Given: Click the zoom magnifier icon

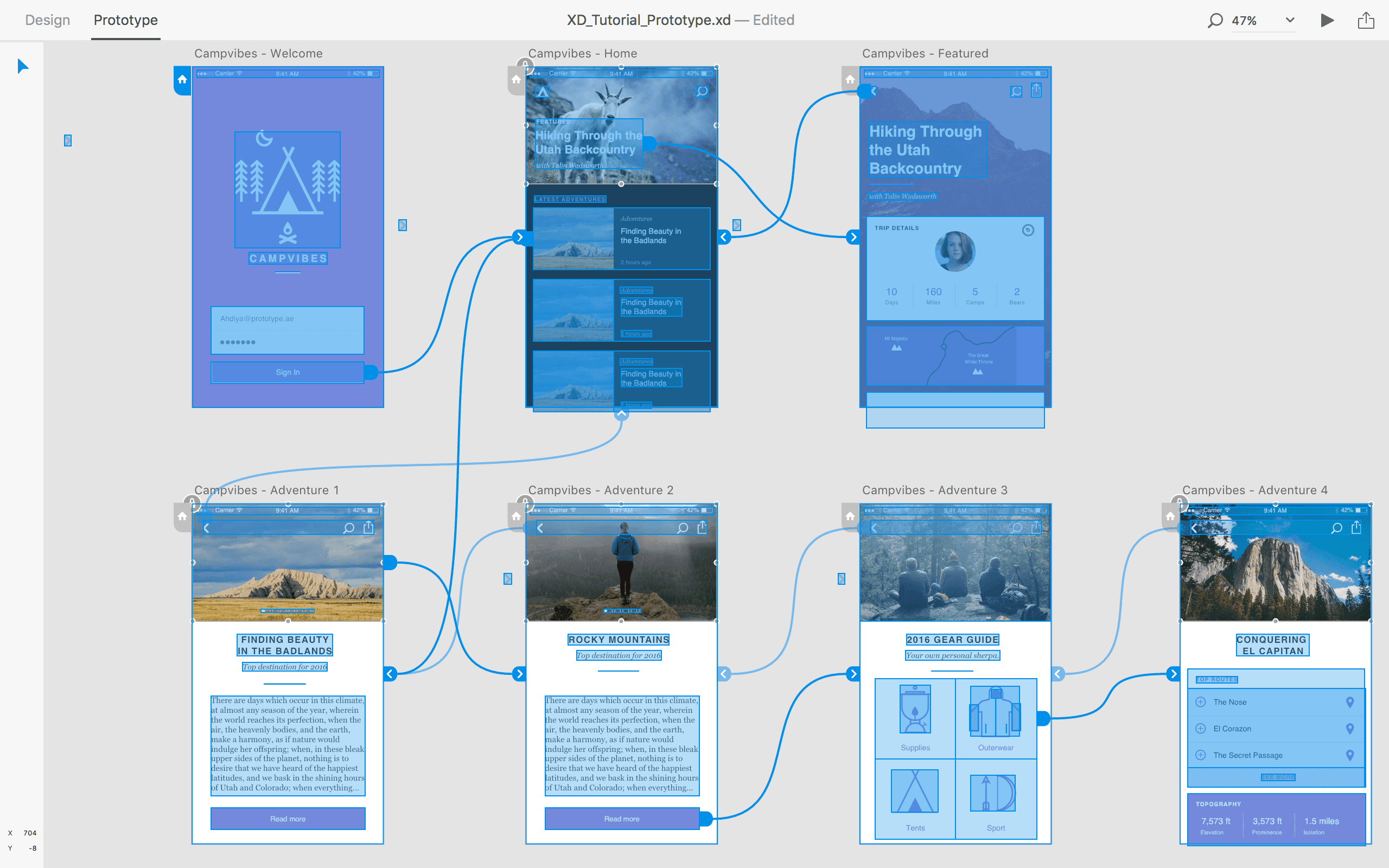Looking at the screenshot, I should tap(1214, 21).
